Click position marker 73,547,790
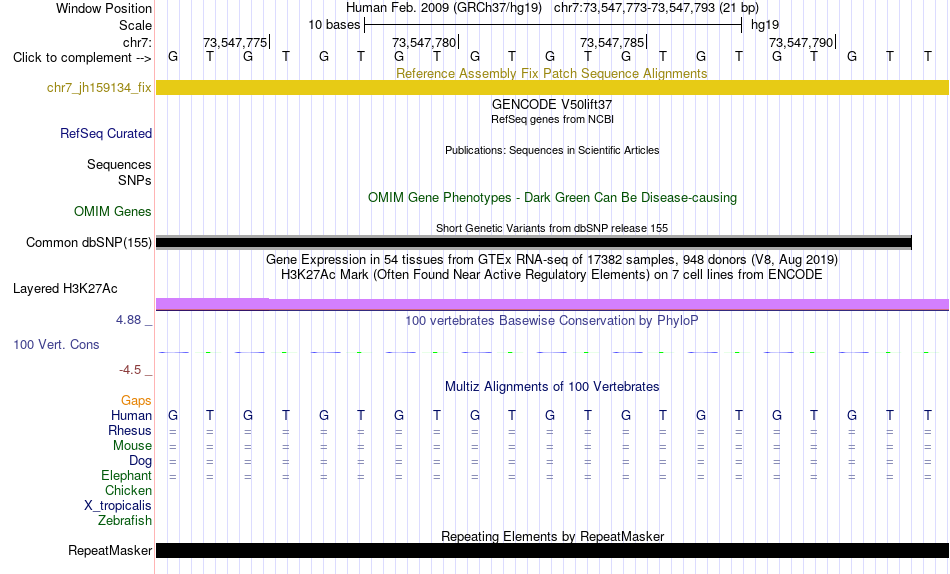This screenshot has width=950, height=574. click(801, 42)
